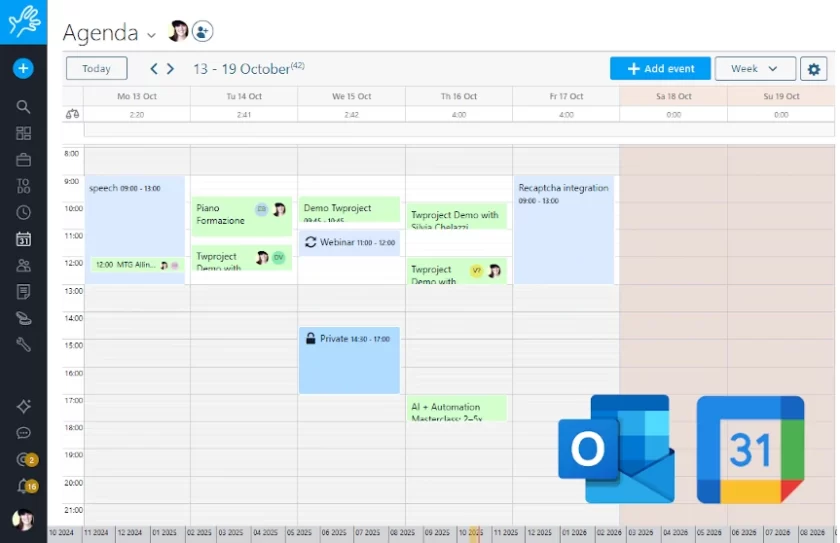
Task: Go to the next week arrow
Action: click(x=171, y=69)
